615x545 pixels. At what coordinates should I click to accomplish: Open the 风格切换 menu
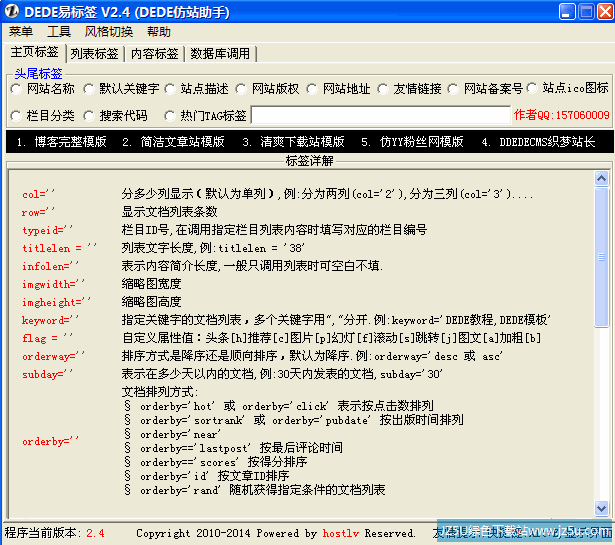pos(109,31)
